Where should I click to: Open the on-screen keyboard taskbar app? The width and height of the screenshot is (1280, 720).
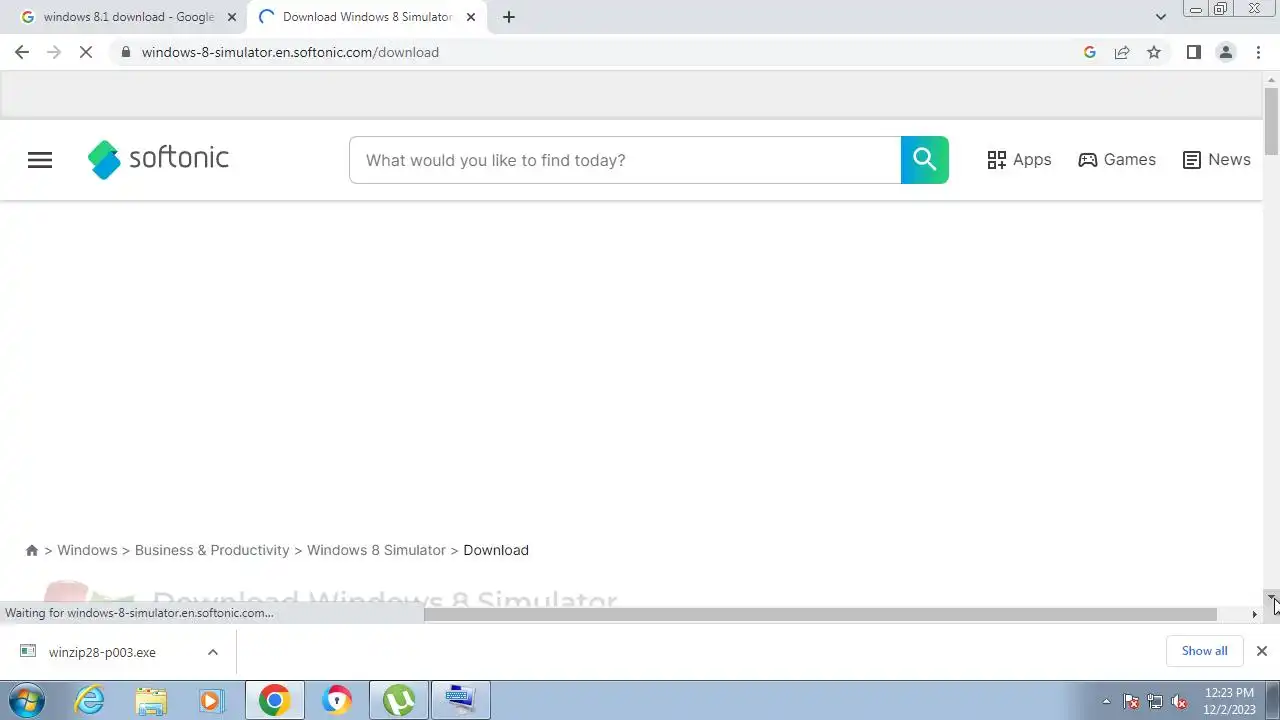(x=461, y=700)
